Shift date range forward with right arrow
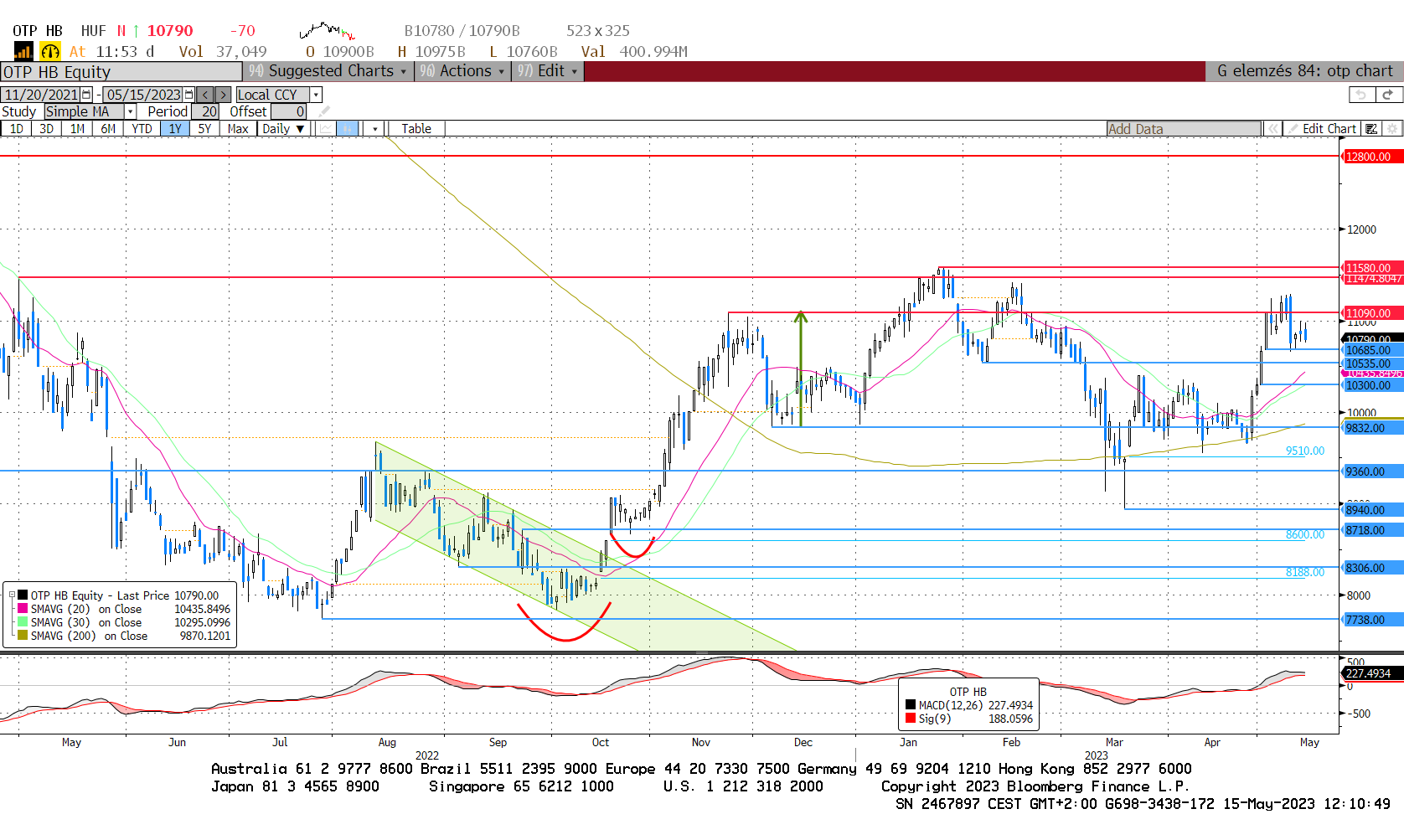The image size is (1404, 840). (x=223, y=95)
